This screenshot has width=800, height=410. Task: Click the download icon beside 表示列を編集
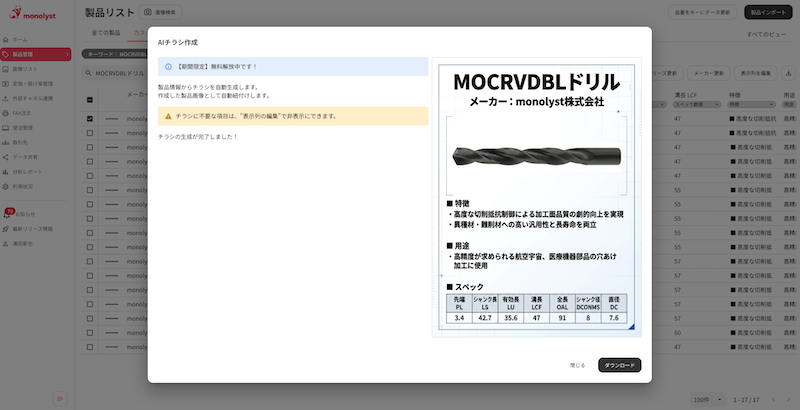tap(789, 73)
